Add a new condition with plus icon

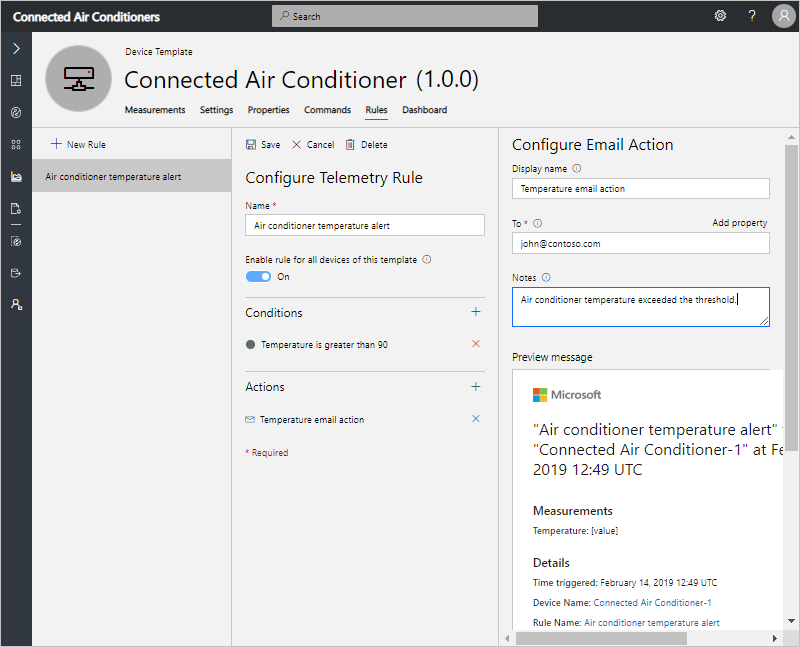[476, 312]
